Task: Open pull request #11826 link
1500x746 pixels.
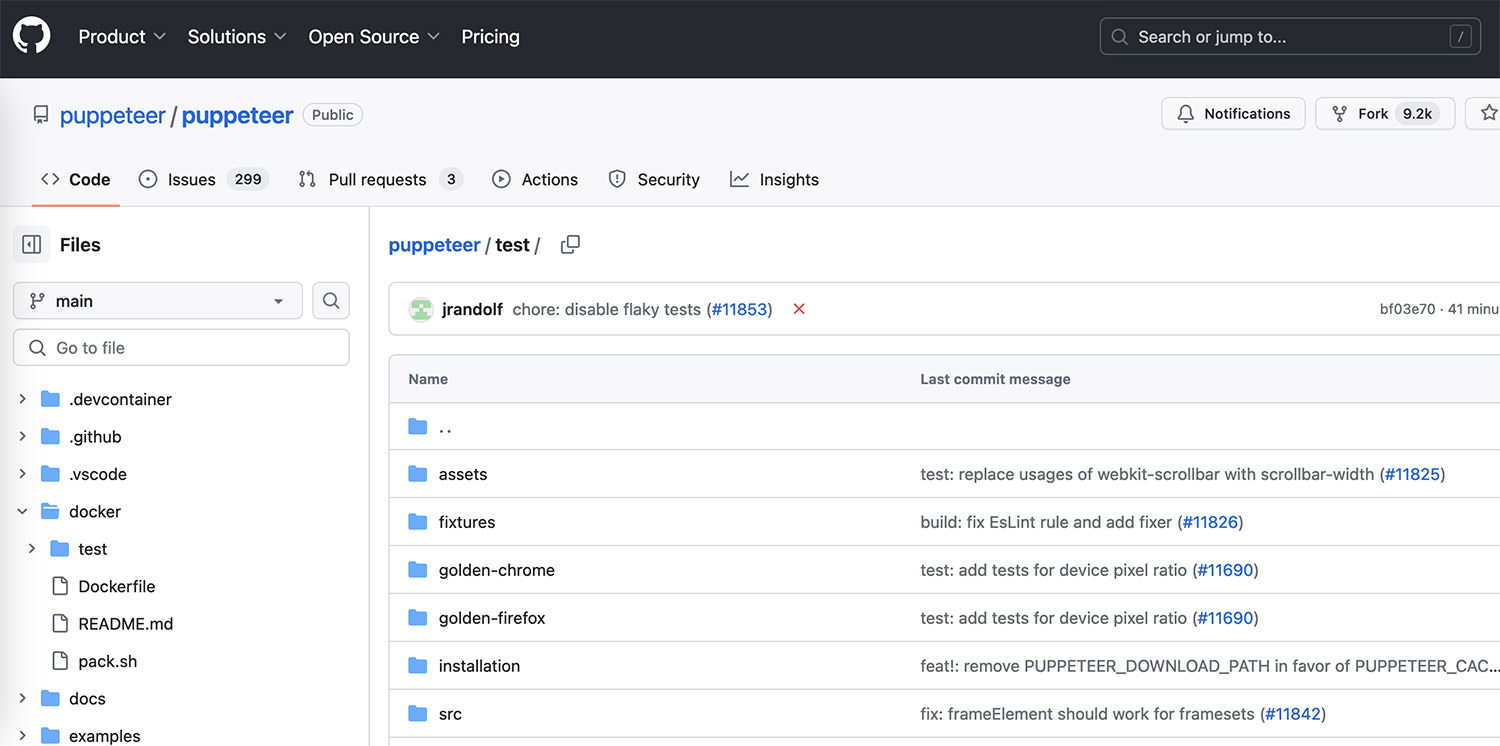Action: click(1211, 522)
